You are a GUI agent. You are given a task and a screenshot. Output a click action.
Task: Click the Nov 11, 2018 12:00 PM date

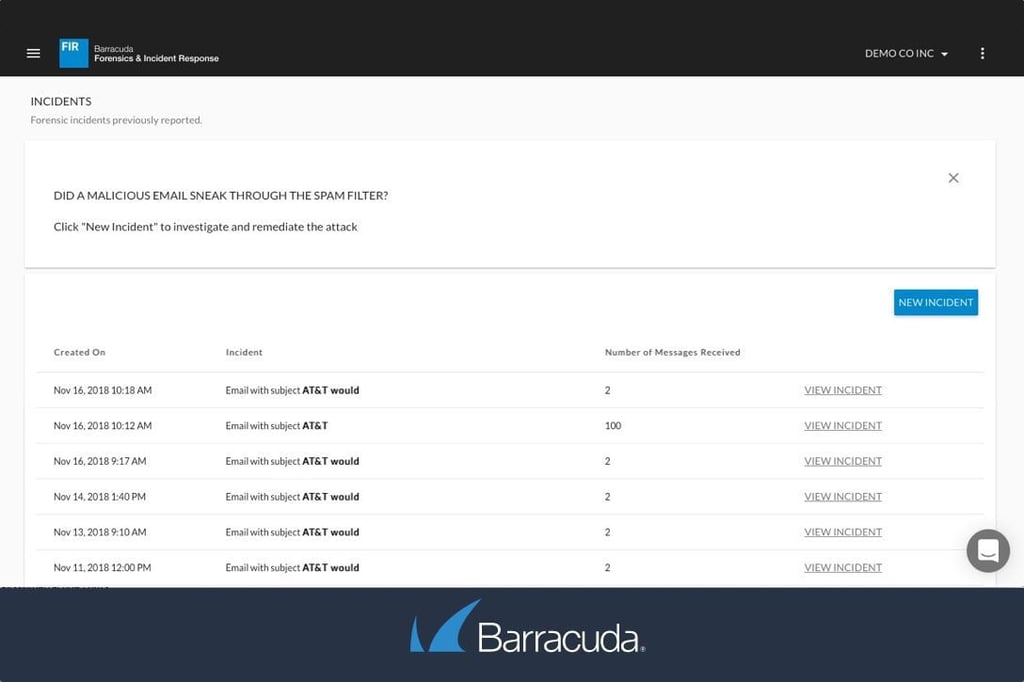point(103,568)
